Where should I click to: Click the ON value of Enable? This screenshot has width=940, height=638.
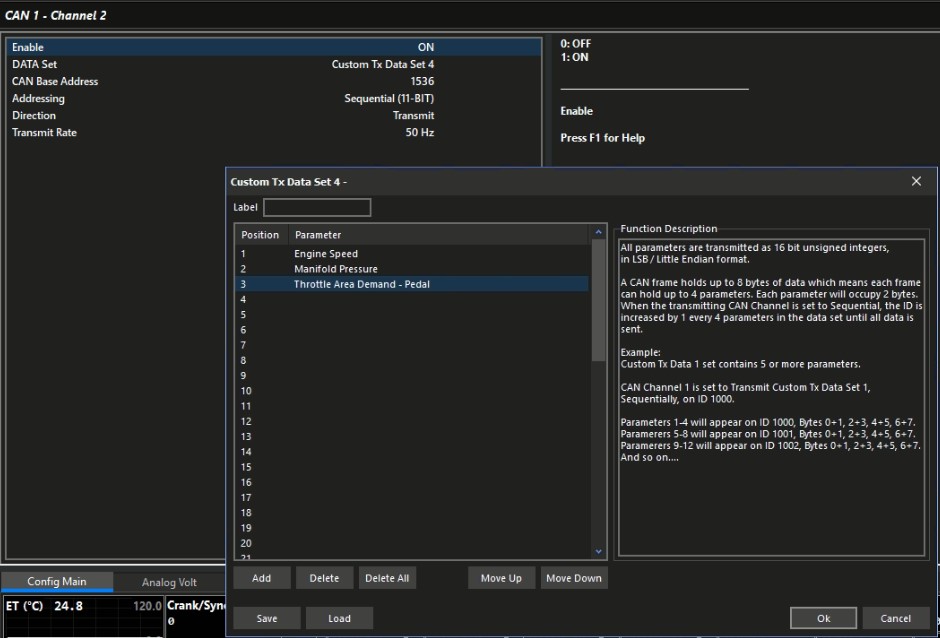[426, 47]
